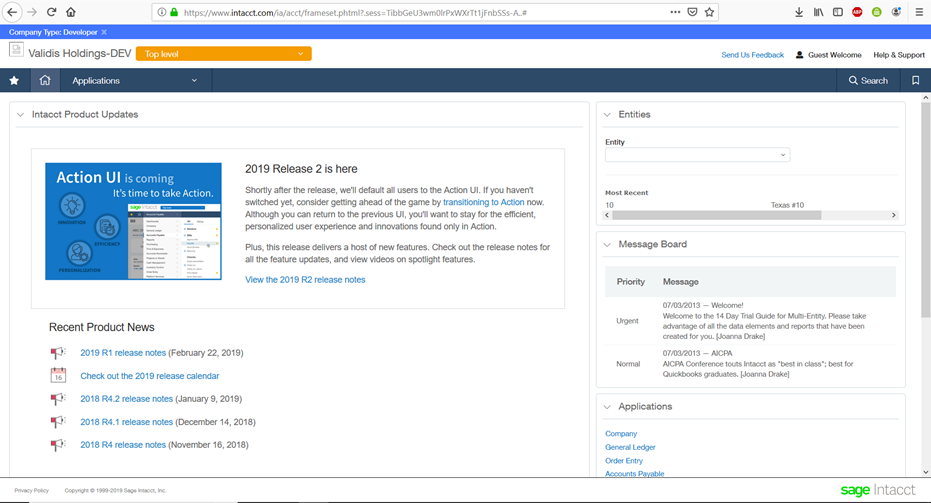Bookmark this page with the star icon
Screen dimensions: 931x503
[x=709, y=12]
